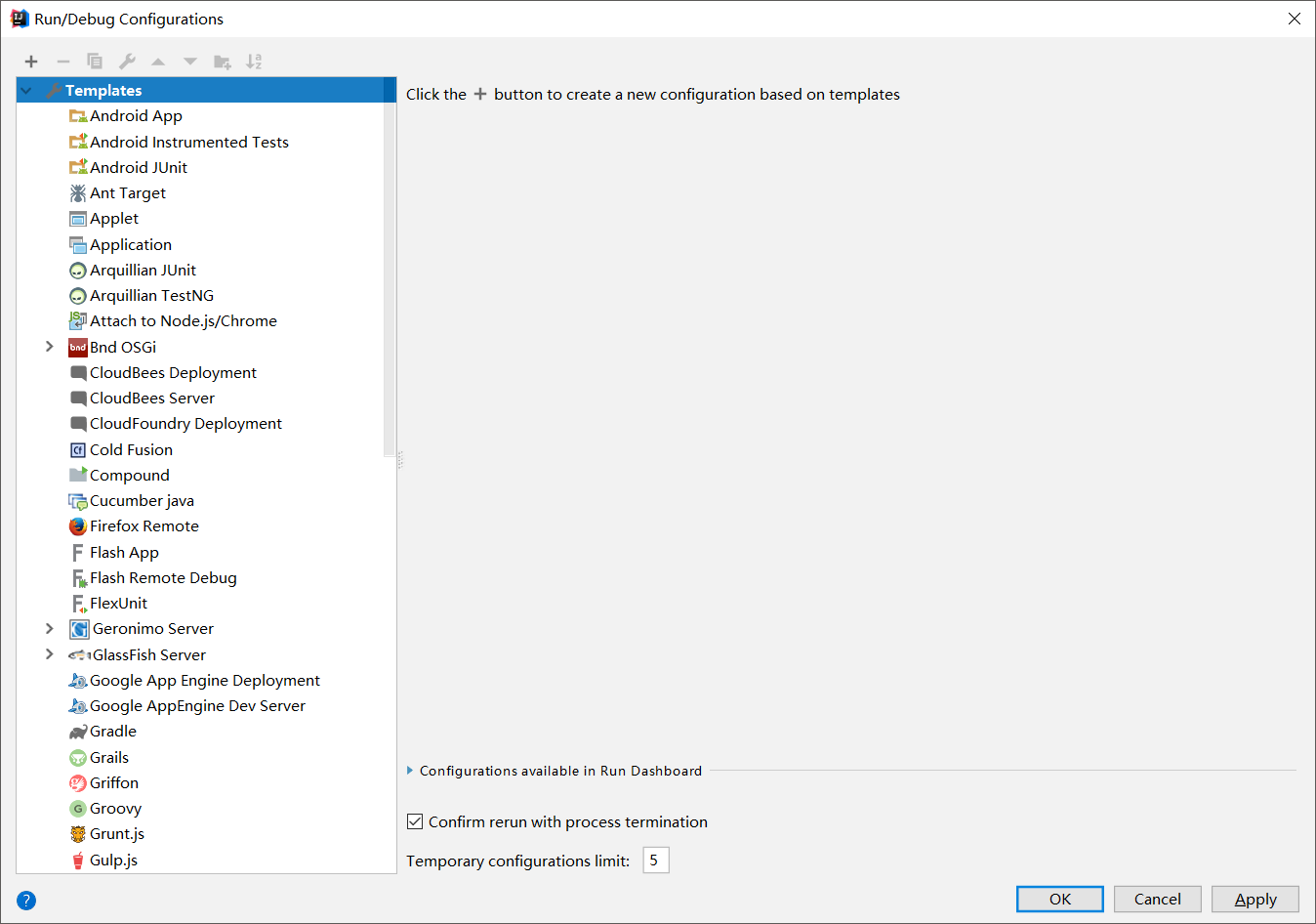Select the Flash App template
1316x924 pixels.
[x=124, y=553]
